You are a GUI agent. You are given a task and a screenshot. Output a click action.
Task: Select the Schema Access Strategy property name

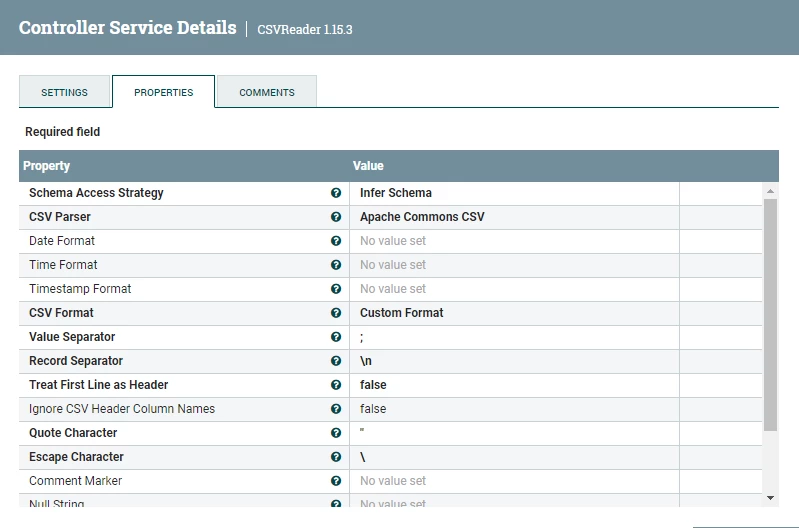96,193
